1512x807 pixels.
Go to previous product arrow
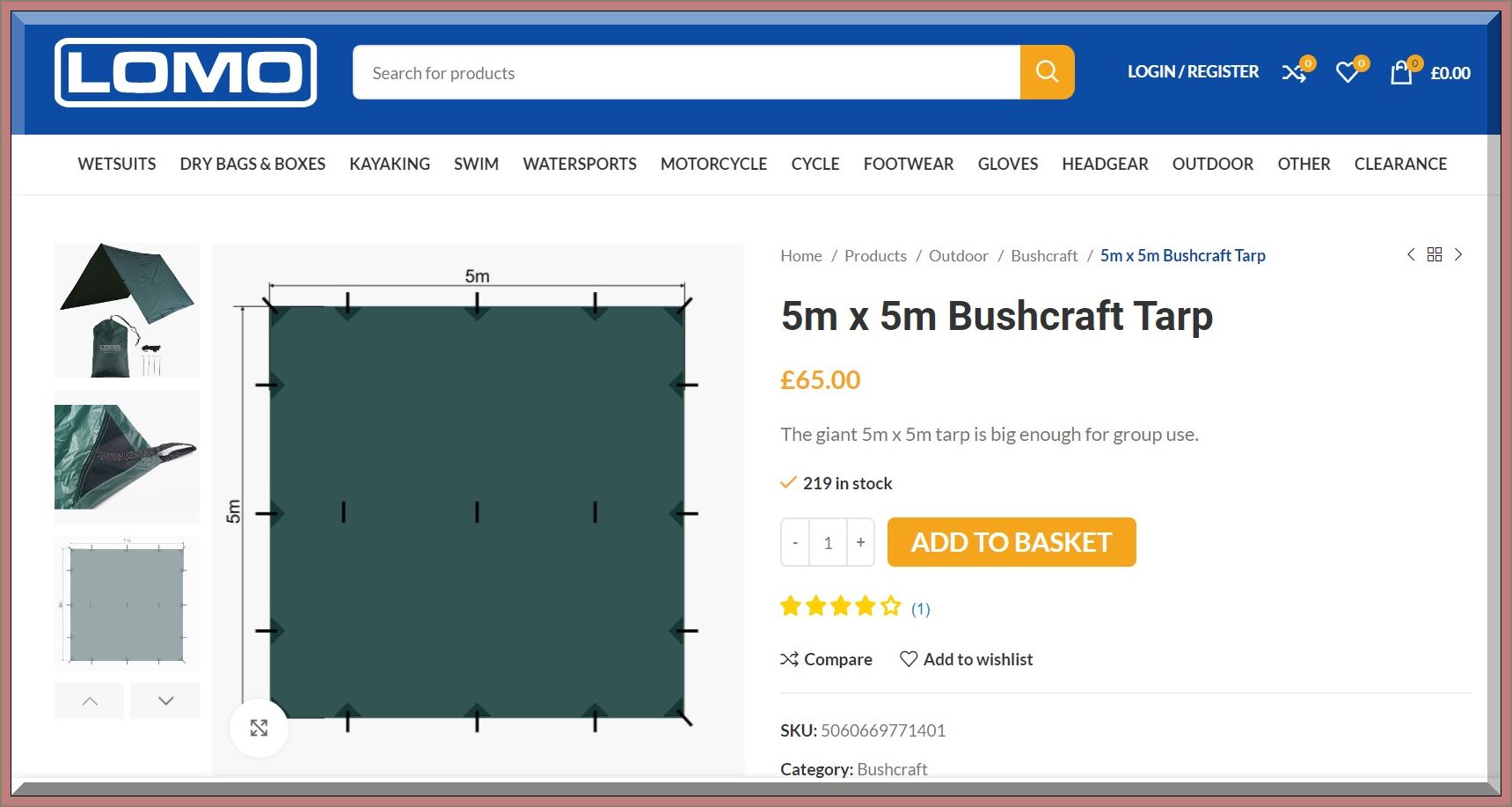(1411, 255)
